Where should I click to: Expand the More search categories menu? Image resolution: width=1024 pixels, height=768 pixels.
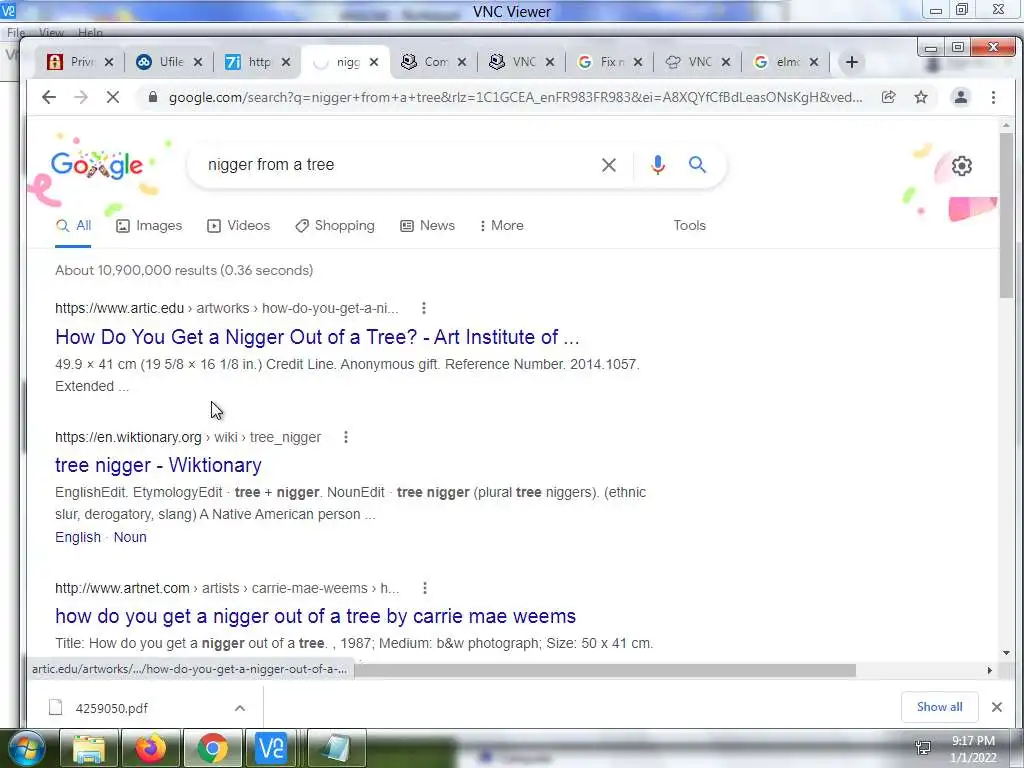pyautogui.click(x=502, y=225)
